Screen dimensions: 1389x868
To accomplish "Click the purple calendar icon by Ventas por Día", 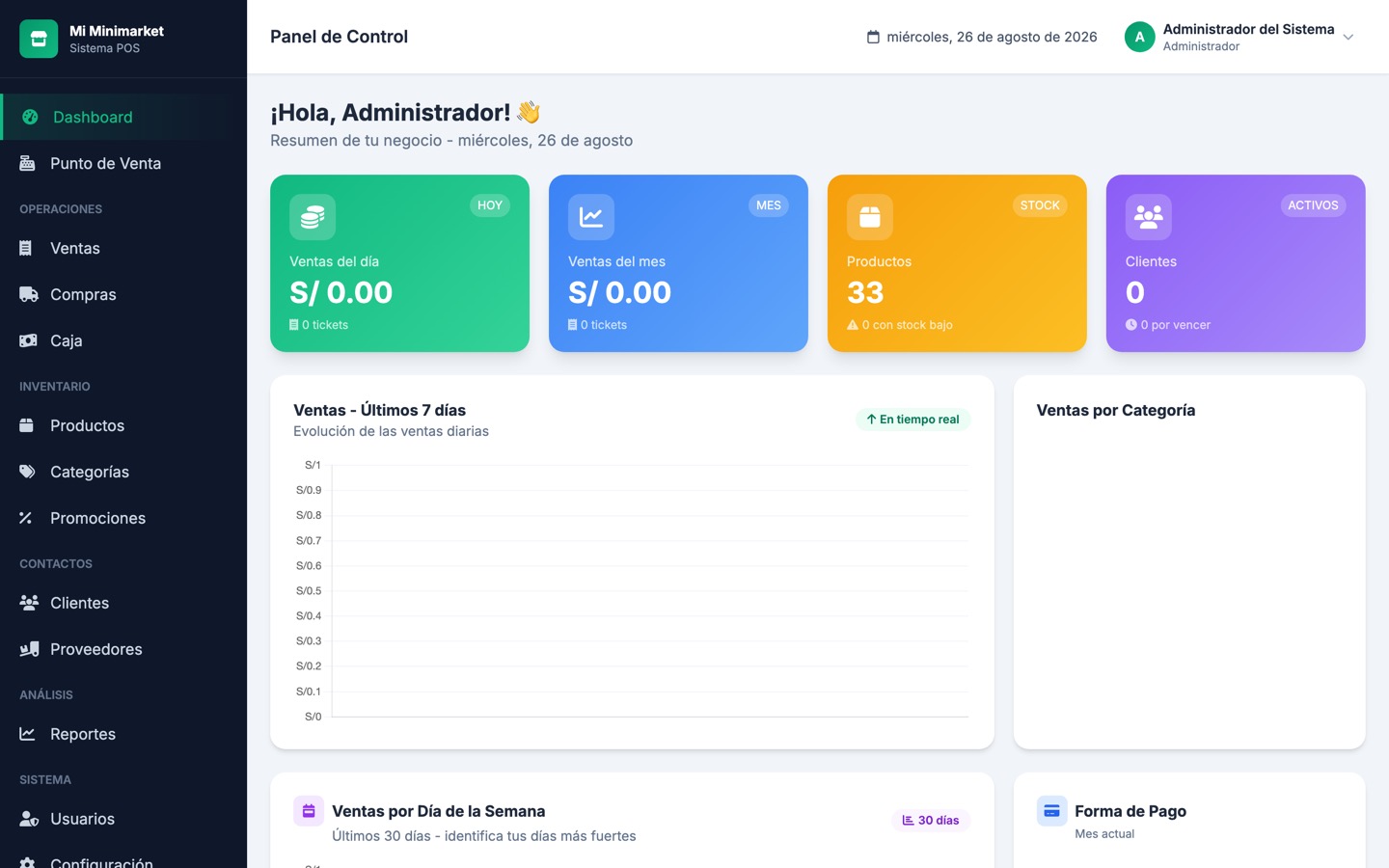I will pos(309,811).
